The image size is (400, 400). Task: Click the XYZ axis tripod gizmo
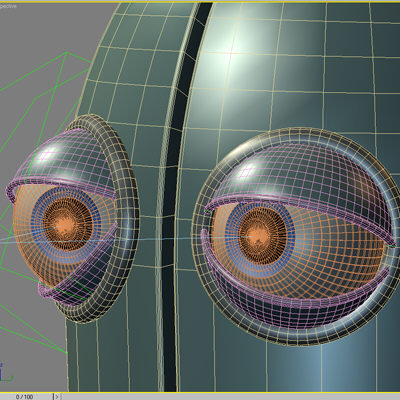(x=5, y=372)
